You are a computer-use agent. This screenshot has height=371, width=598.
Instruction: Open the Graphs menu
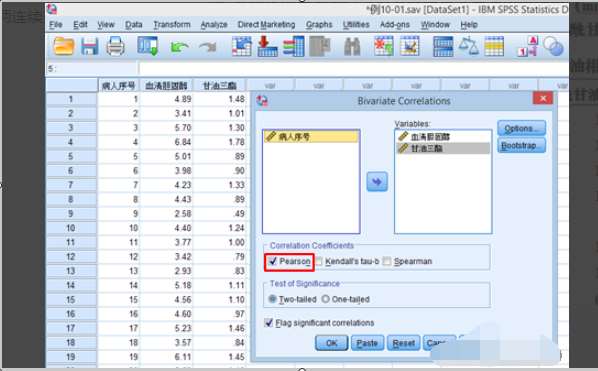click(x=319, y=25)
